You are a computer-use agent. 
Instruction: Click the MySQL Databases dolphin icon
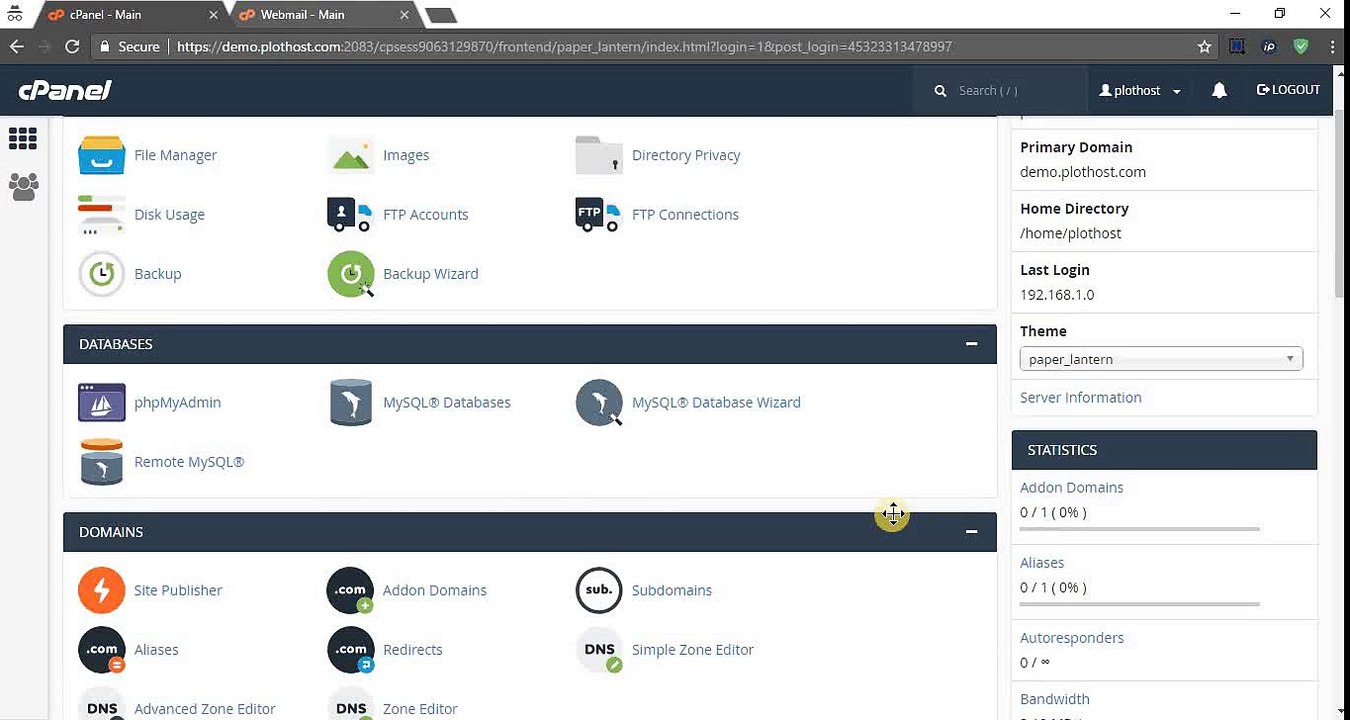[x=351, y=402]
